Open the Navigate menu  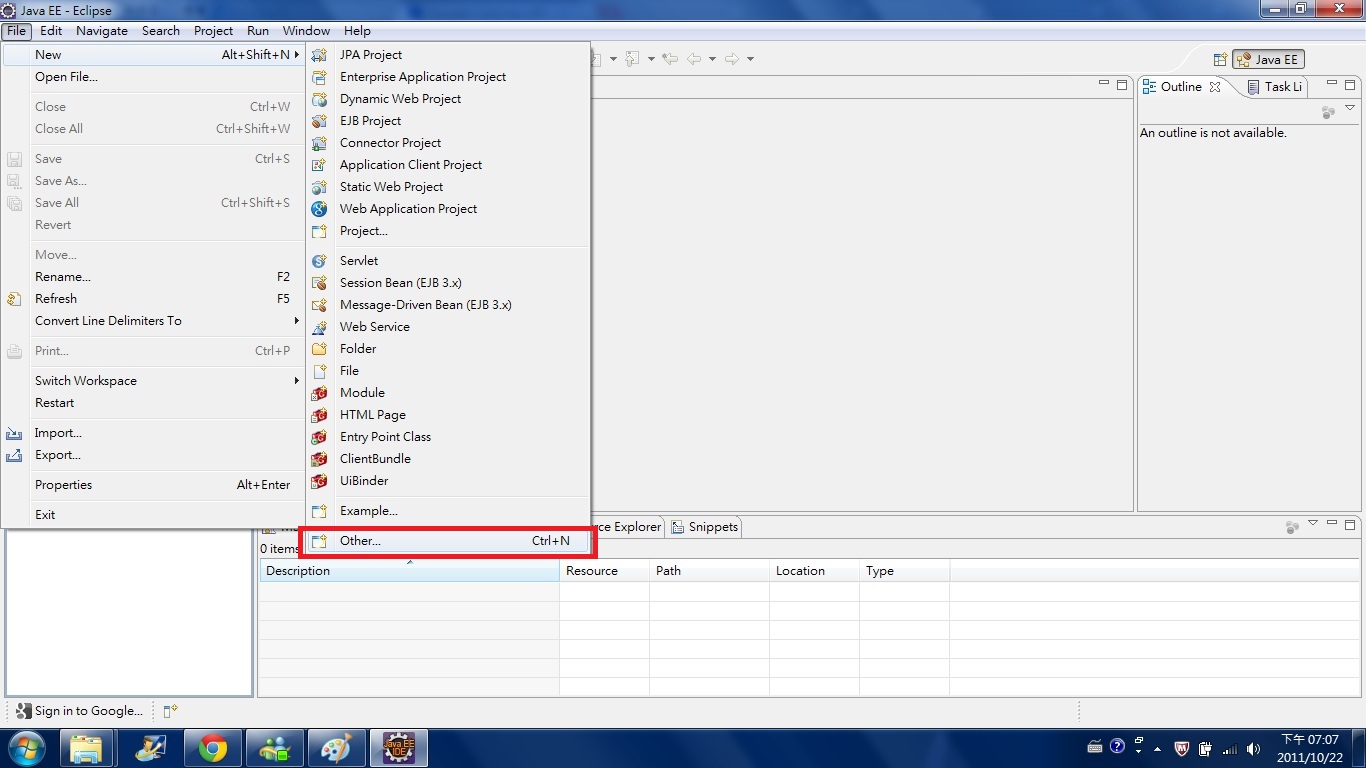102,31
